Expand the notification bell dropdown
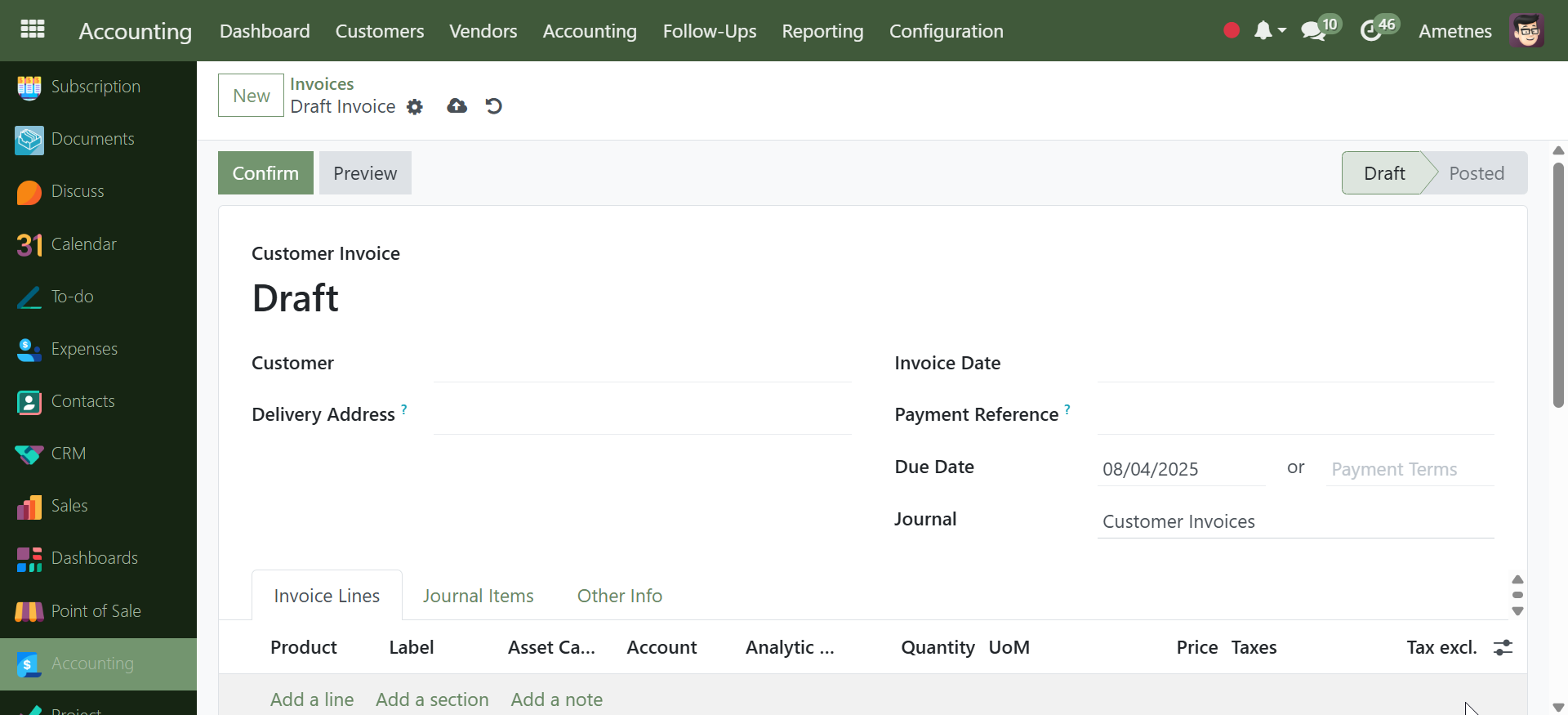Screen dimensions: 1568x715 tap(1269, 31)
